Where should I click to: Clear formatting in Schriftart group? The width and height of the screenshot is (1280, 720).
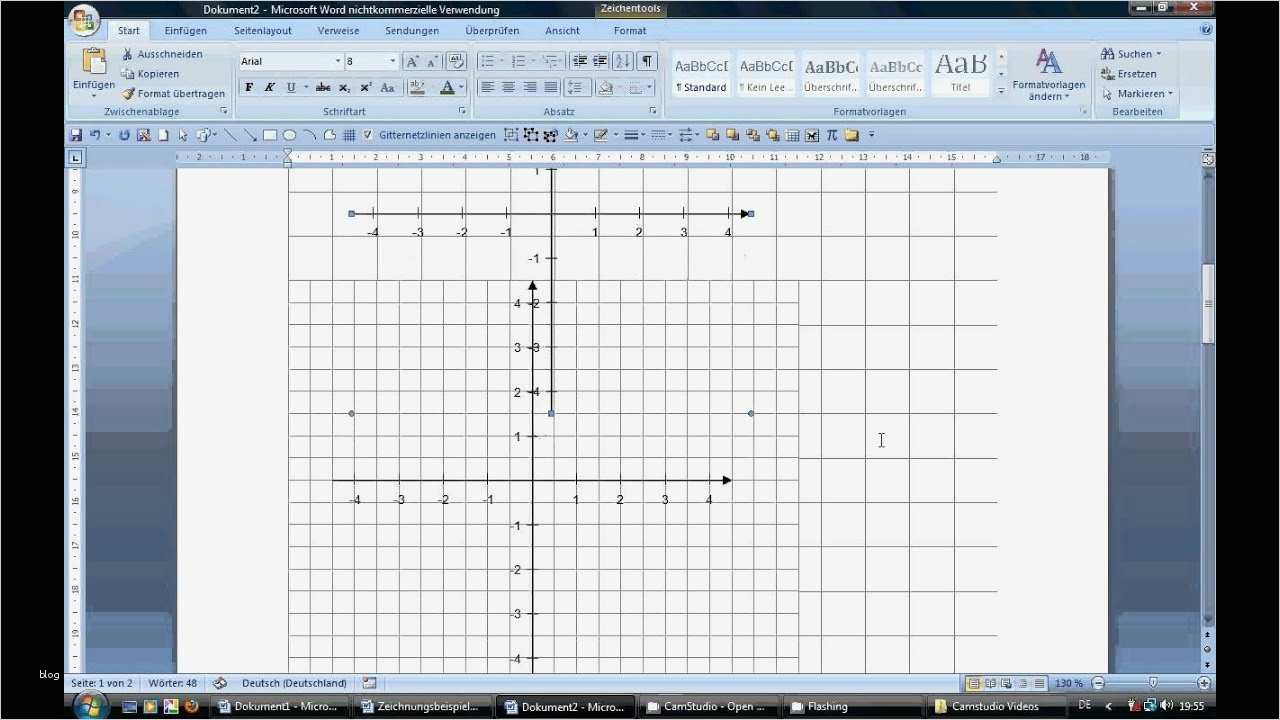(456, 61)
